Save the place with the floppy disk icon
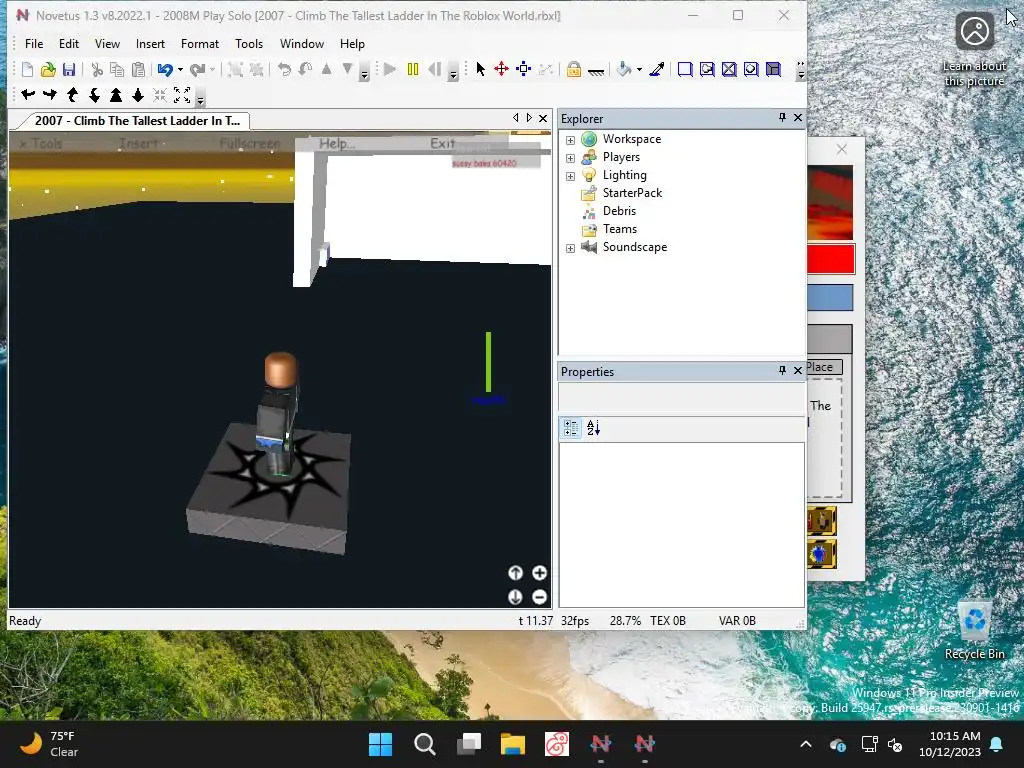Image resolution: width=1024 pixels, height=768 pixels. click(69, 69)
